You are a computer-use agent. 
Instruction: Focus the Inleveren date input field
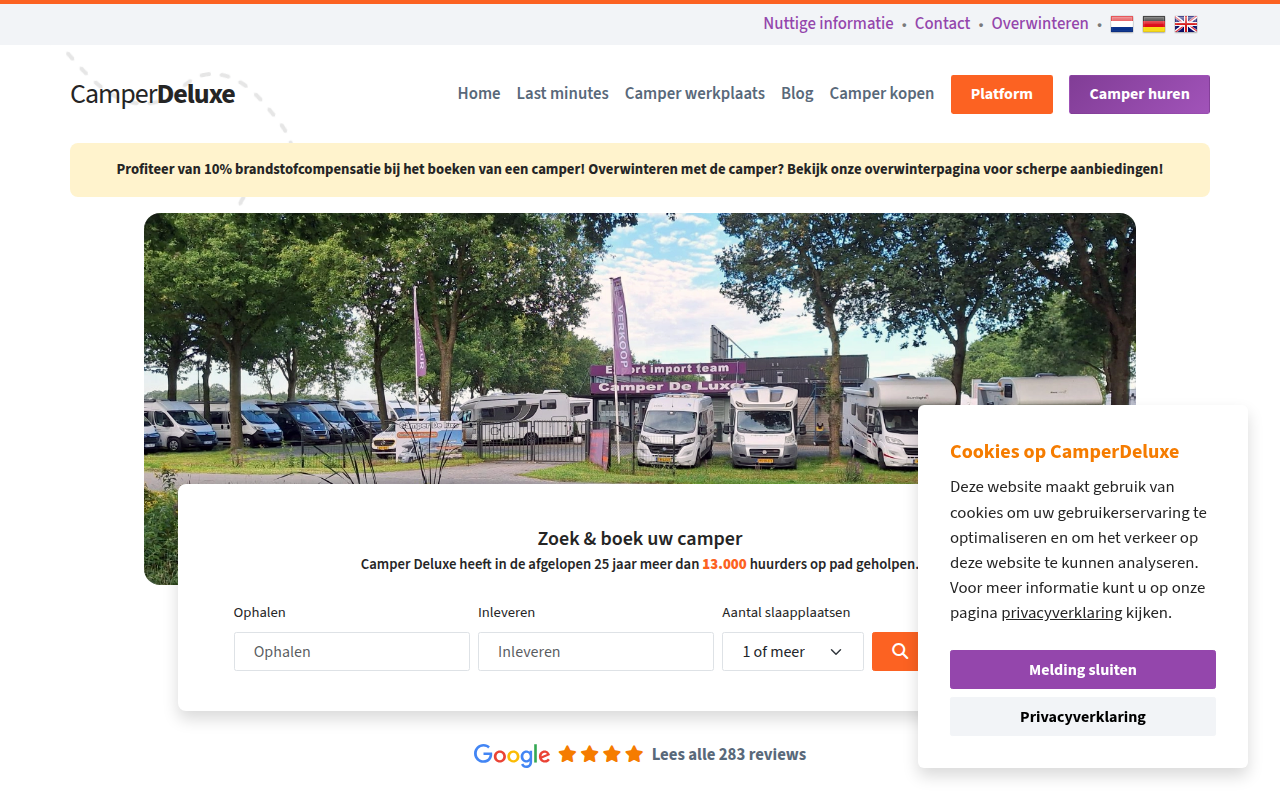tap(596, 651)
